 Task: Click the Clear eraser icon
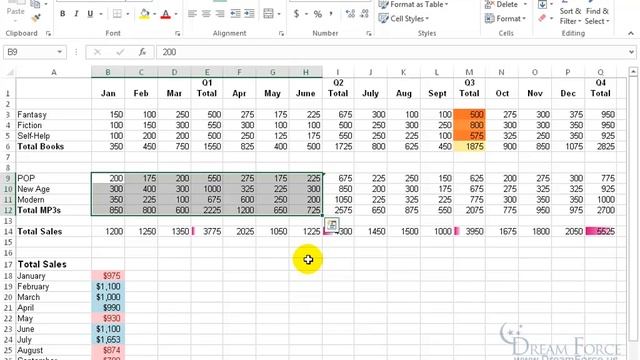[x=542, y=18]
